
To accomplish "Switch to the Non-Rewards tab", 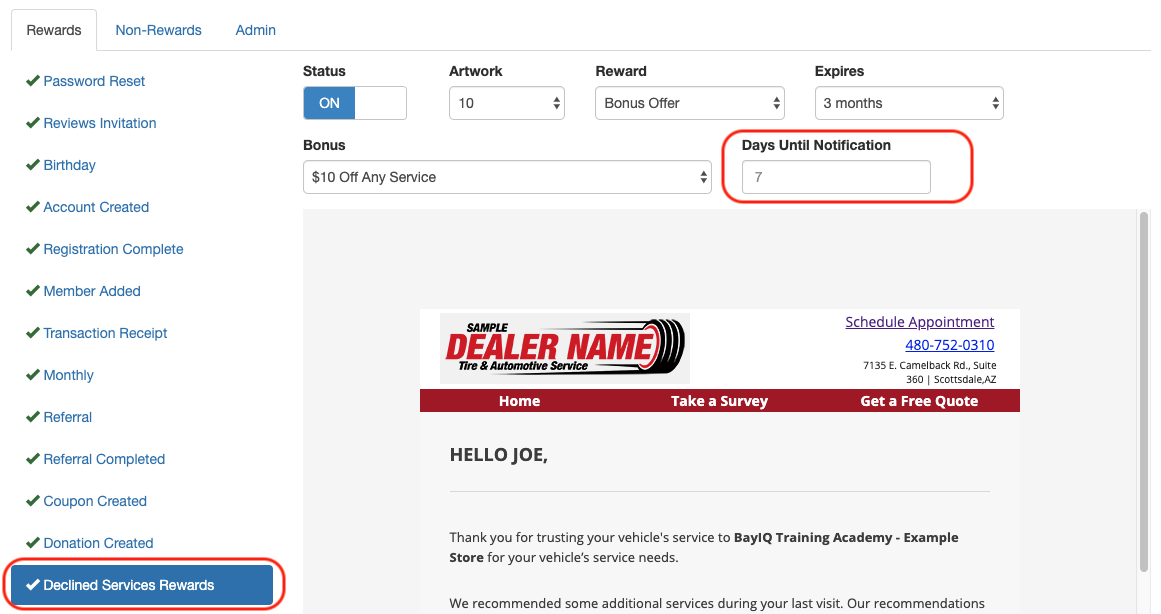I will 158,30.
